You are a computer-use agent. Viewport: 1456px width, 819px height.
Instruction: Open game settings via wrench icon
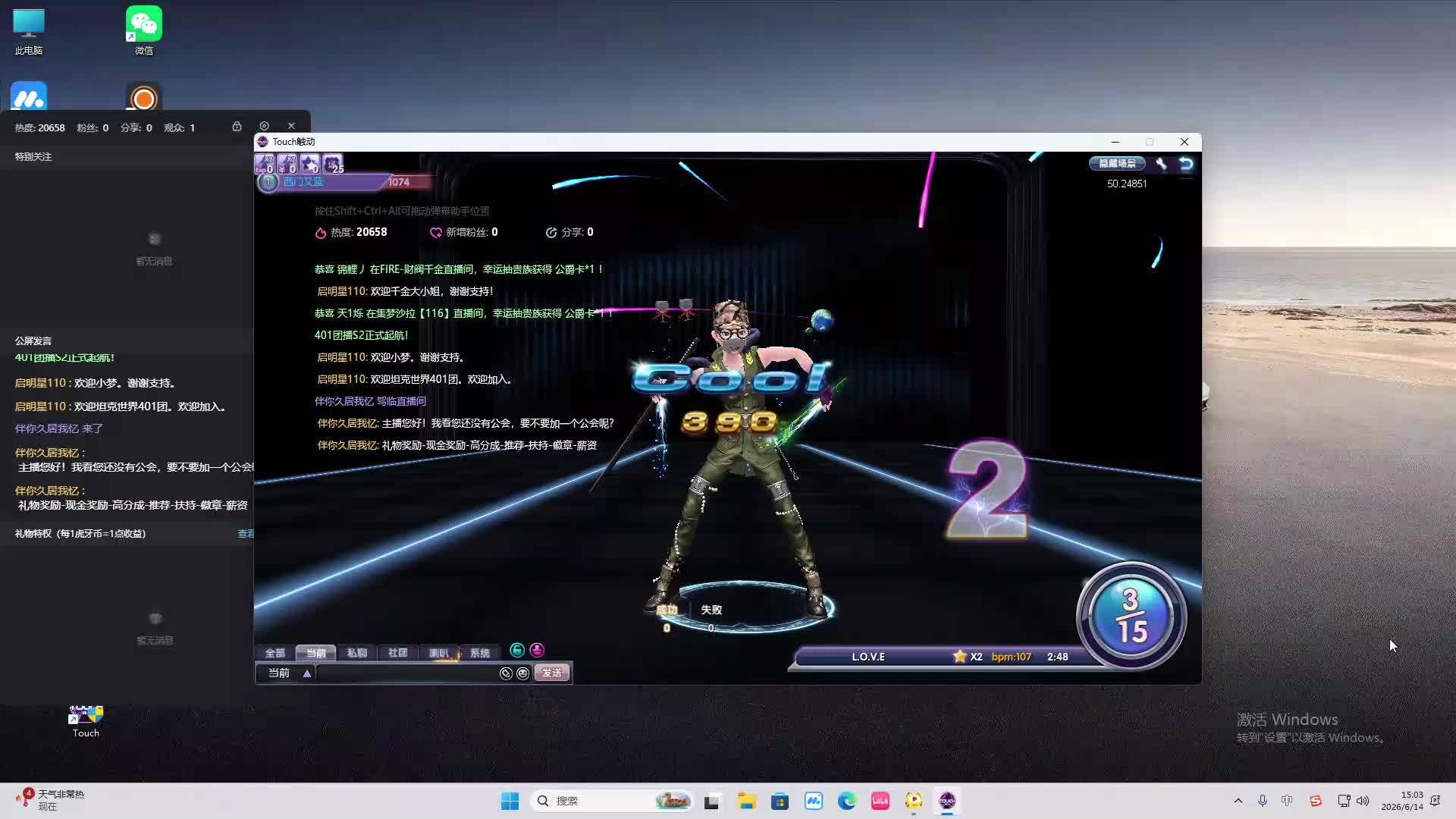coord(1161,163)
